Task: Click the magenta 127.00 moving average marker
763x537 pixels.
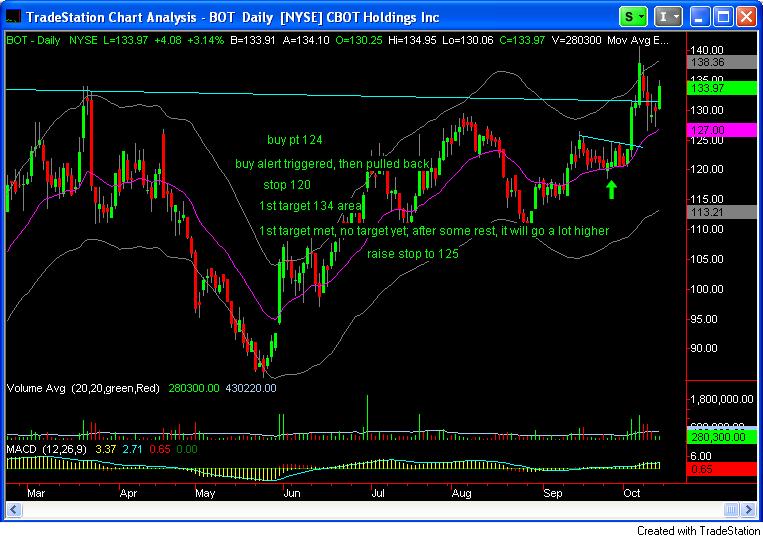Action: tap(721, 130)
